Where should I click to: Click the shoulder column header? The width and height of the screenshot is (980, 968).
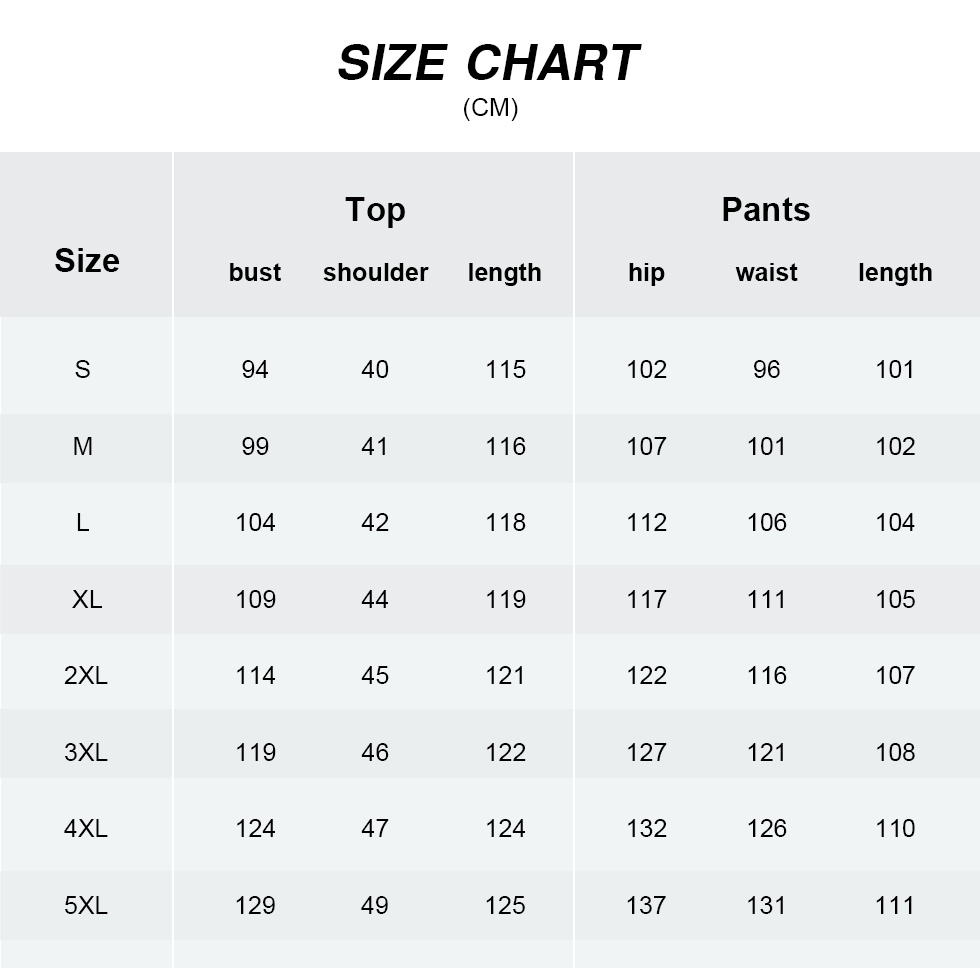point(375,273)
